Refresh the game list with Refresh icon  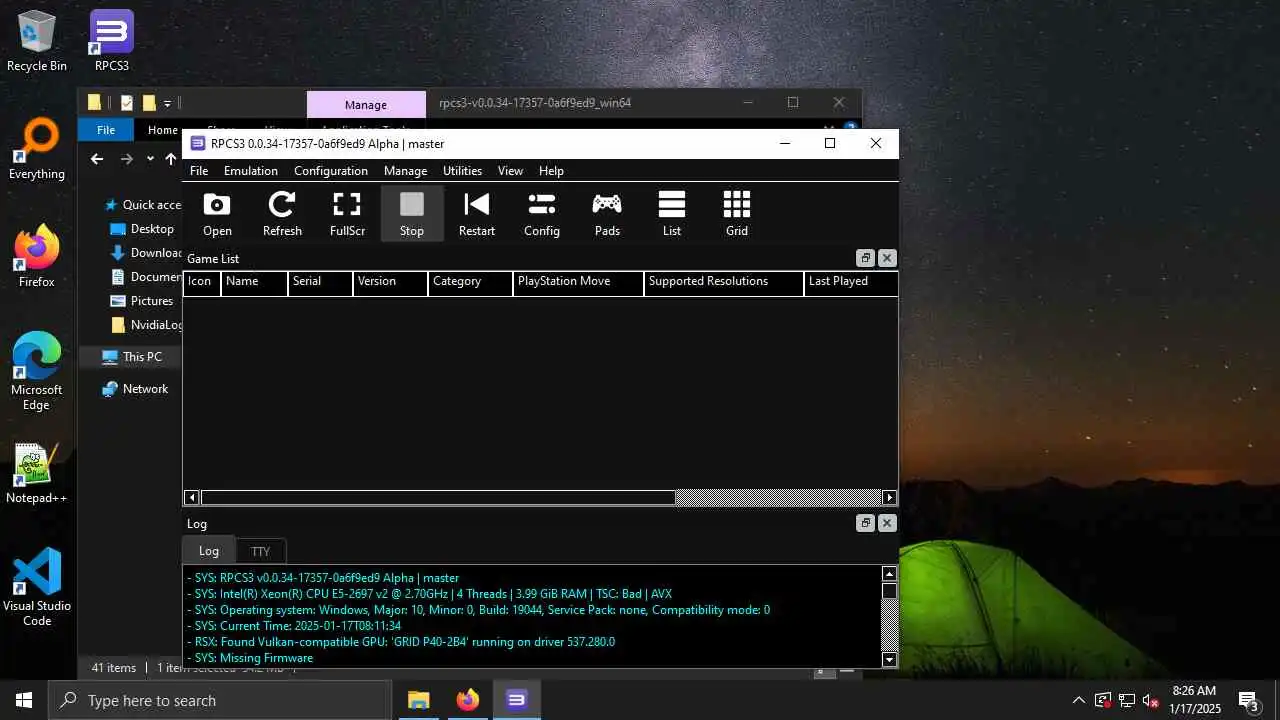click(282, 214)
